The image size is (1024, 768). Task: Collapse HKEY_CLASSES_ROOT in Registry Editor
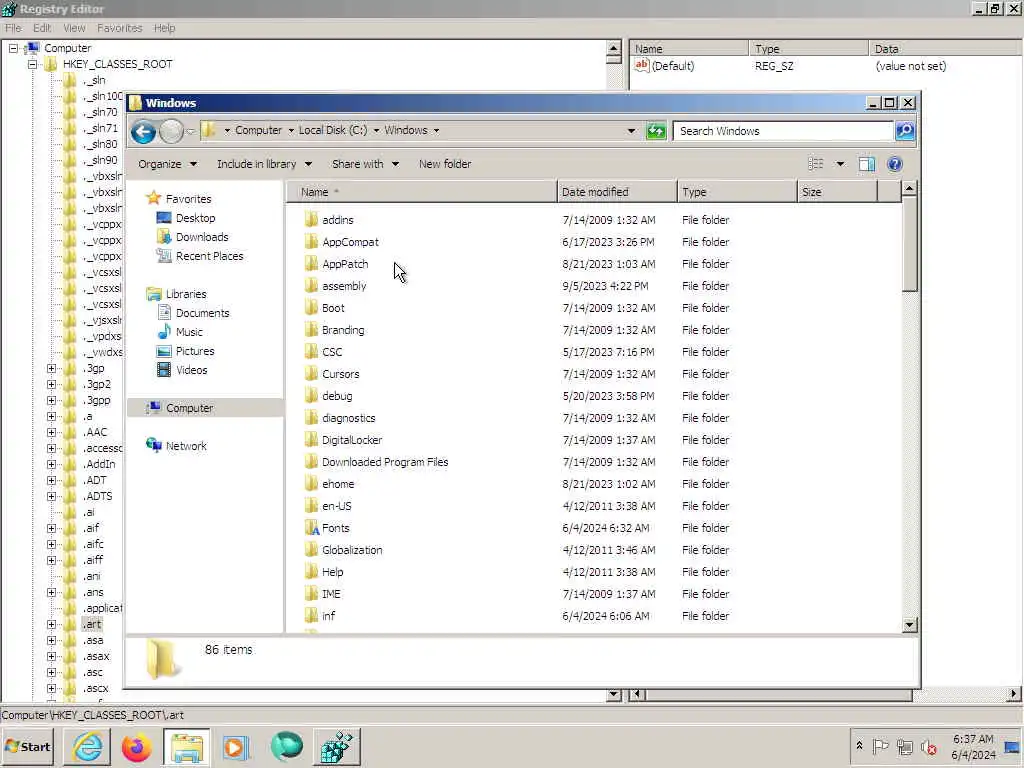[32, 64]
